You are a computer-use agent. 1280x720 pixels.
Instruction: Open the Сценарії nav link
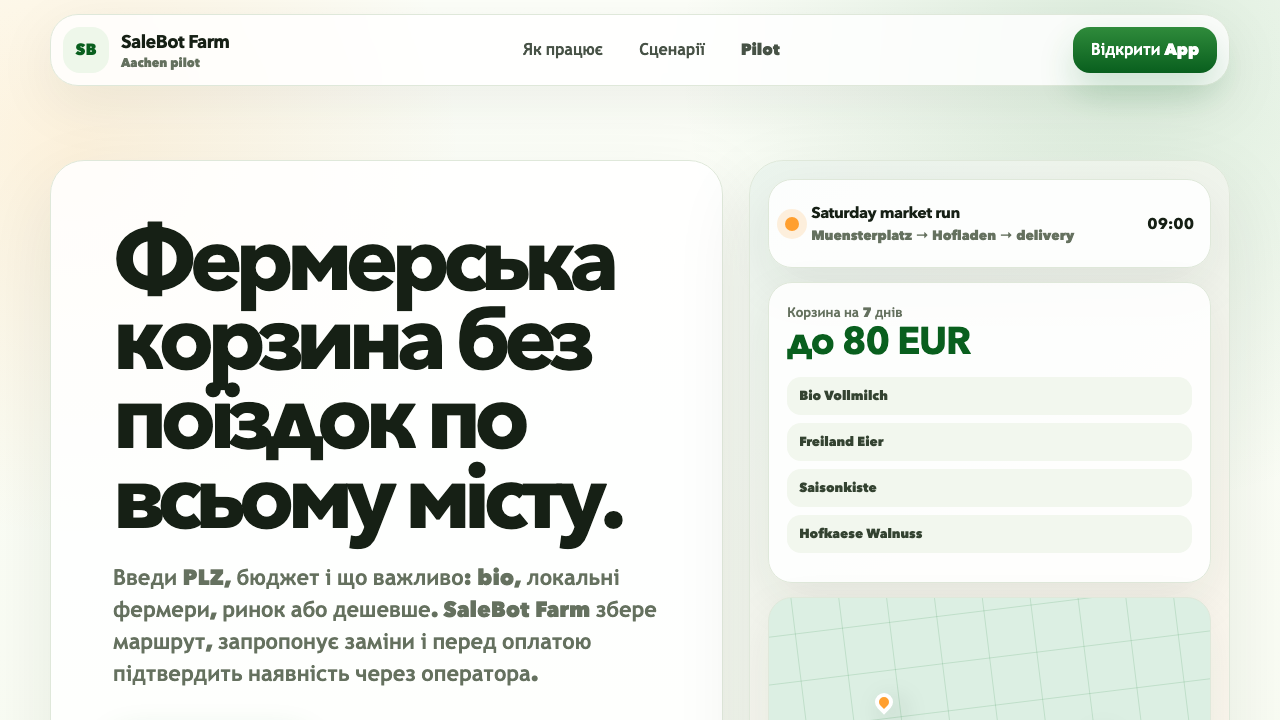(672, 50)
